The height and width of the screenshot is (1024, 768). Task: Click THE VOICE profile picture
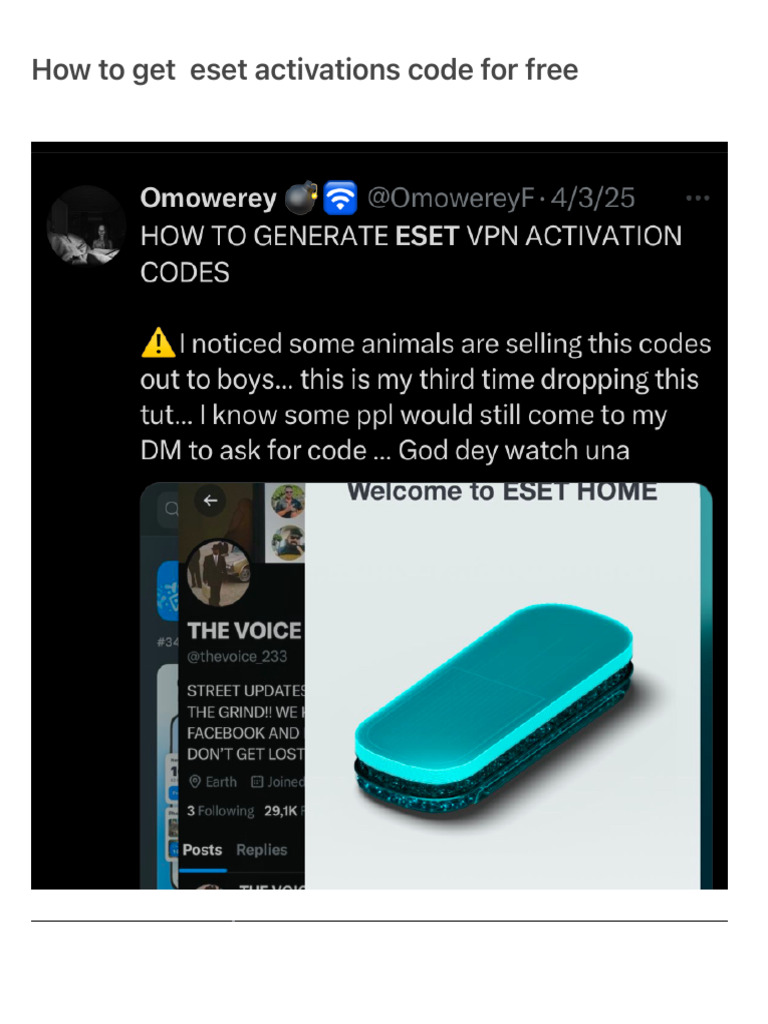pos(219,573)
